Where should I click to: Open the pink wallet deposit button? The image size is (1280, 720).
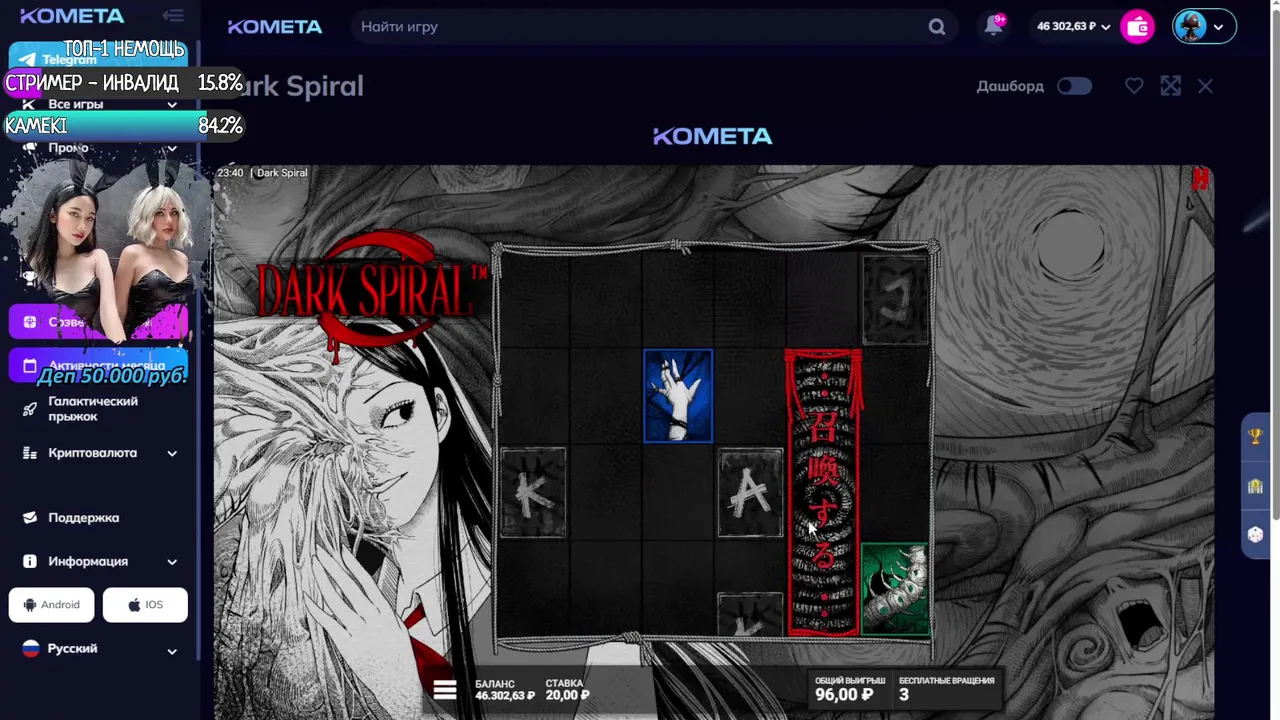pos(1138,27)
